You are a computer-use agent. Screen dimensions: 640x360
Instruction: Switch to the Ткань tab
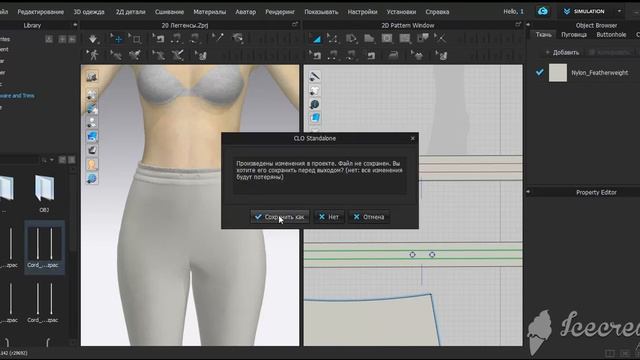[543, 35]
